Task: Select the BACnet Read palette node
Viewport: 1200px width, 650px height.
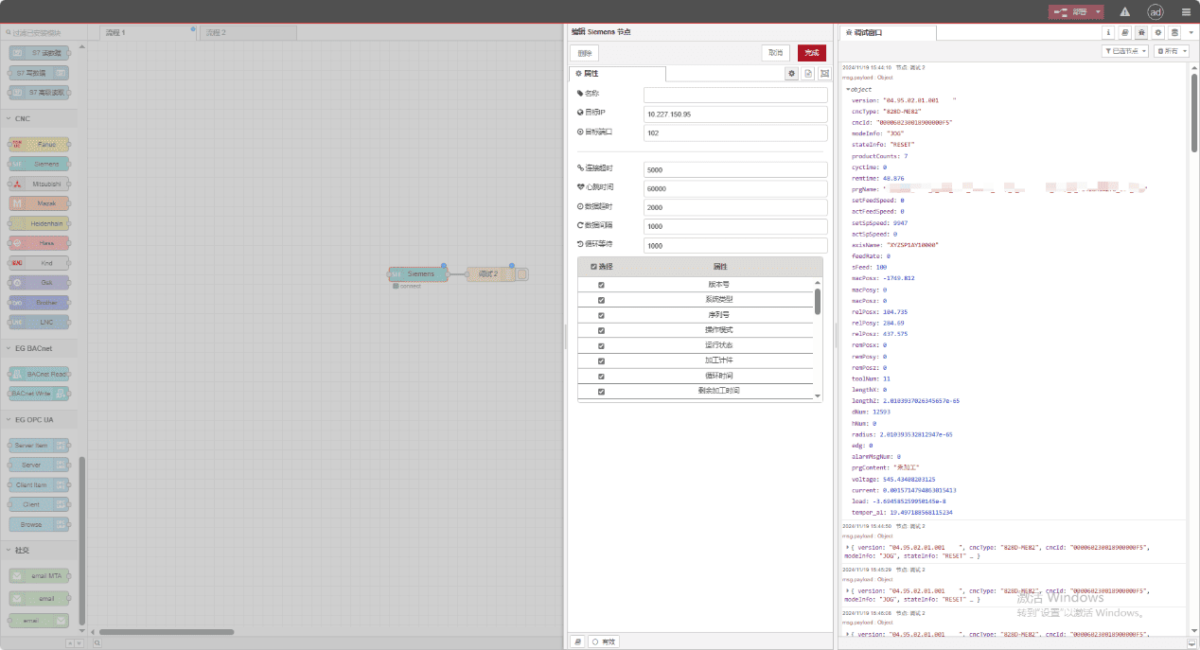Action: [39, 373]
